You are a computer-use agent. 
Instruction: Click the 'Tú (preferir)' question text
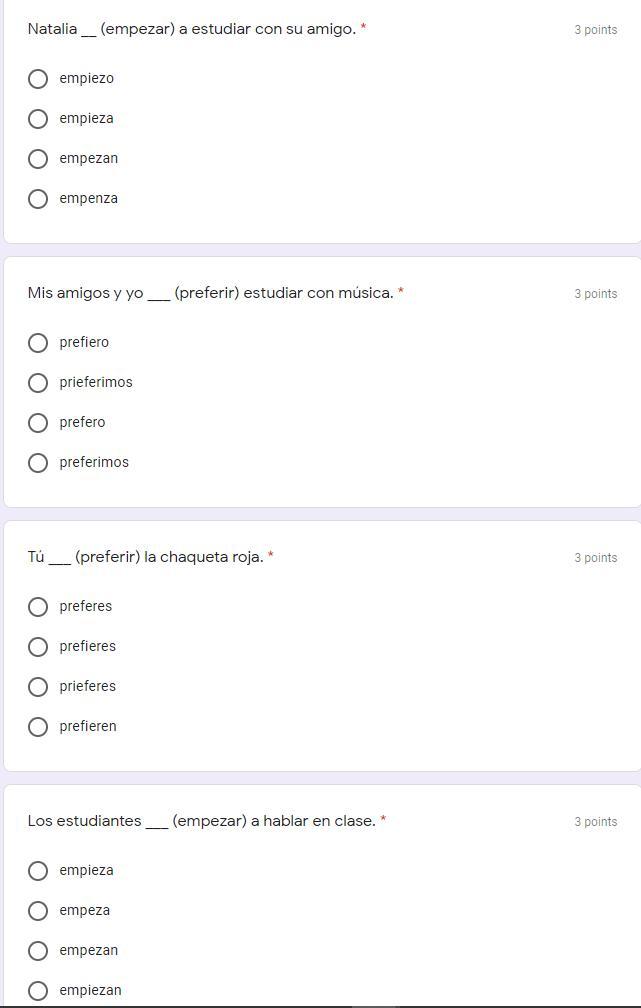[145, 557]
